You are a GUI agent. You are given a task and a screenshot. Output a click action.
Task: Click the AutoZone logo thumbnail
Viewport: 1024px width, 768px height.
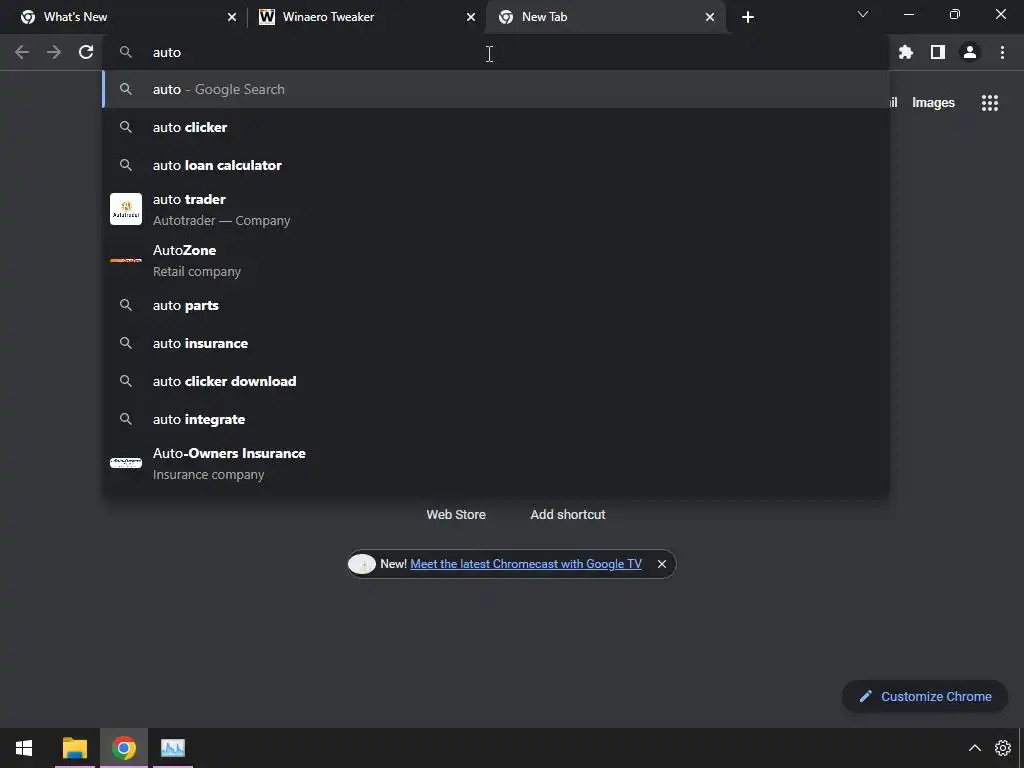coord(126,261)
